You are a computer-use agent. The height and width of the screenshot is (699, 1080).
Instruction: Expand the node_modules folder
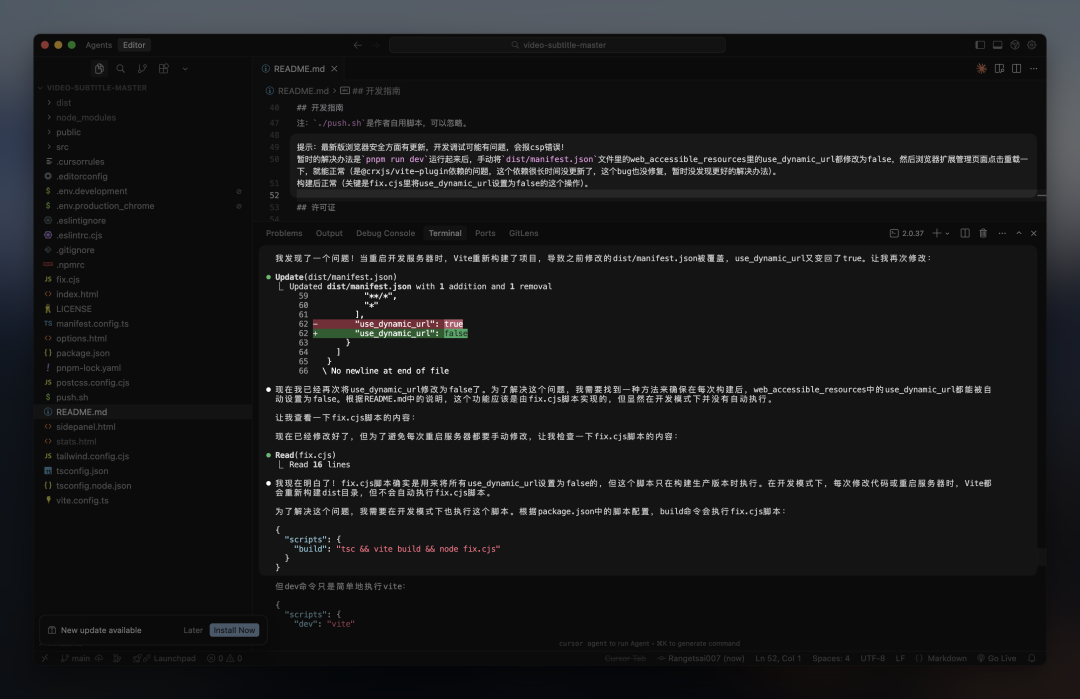click(x=85, y=117)
